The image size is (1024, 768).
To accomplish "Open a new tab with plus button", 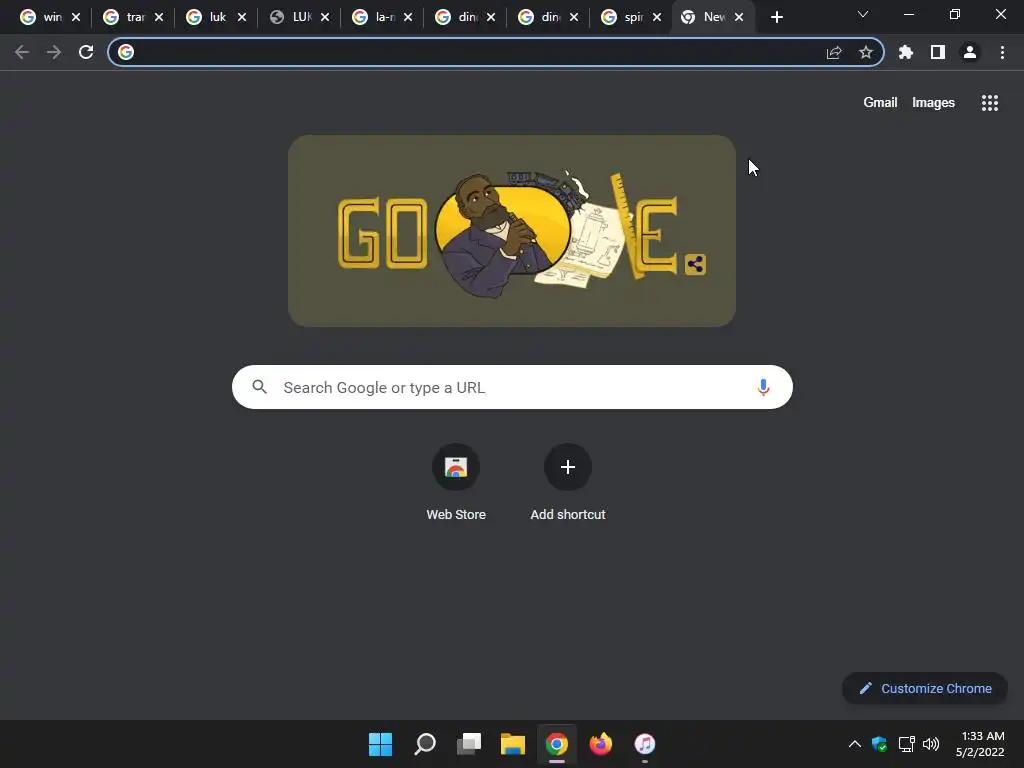I will click(776, 17).
